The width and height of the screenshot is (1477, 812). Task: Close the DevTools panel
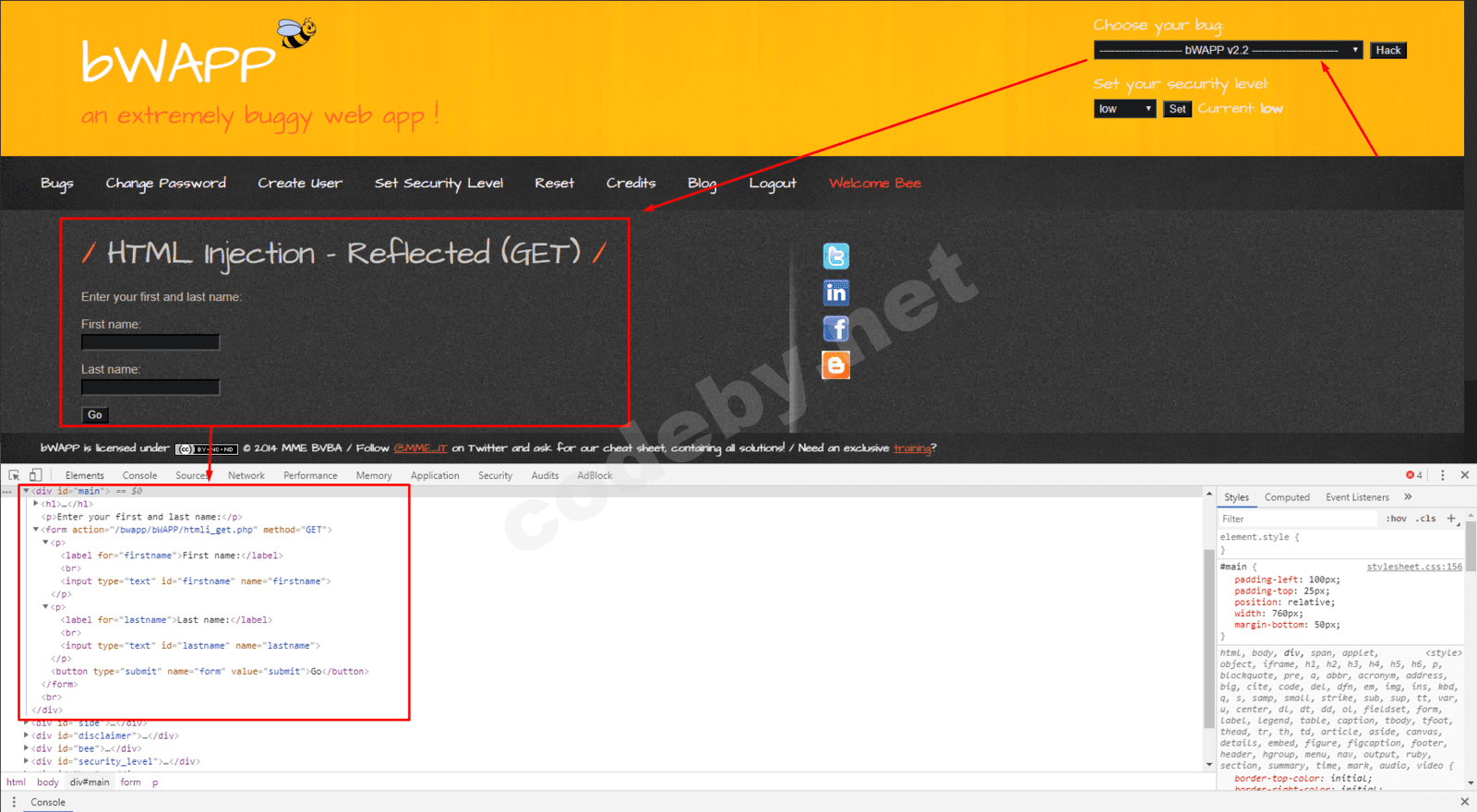point(1465,475)
